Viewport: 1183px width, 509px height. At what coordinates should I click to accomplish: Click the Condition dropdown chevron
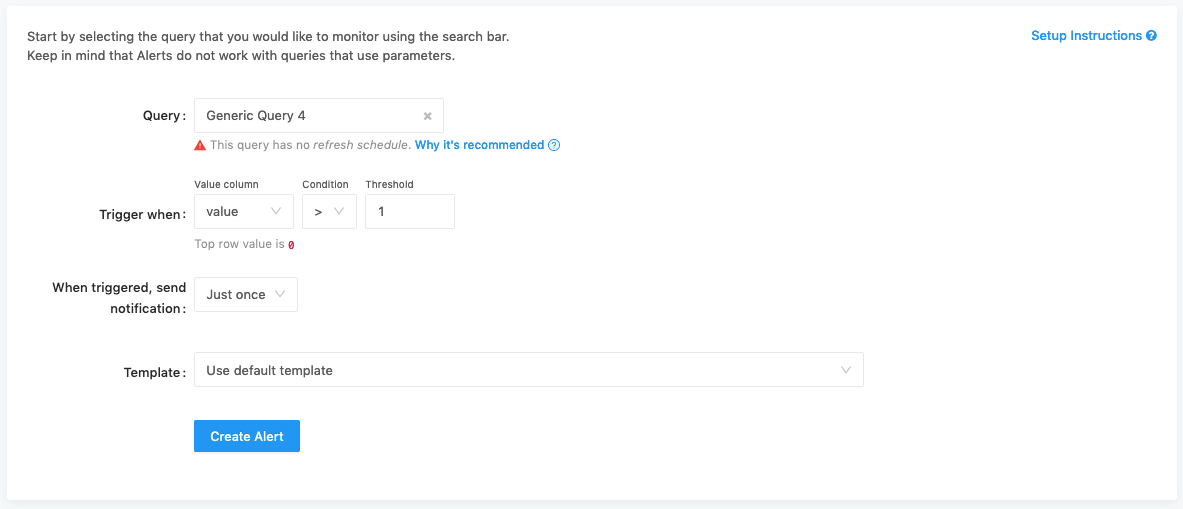click(x=339, y=212)
